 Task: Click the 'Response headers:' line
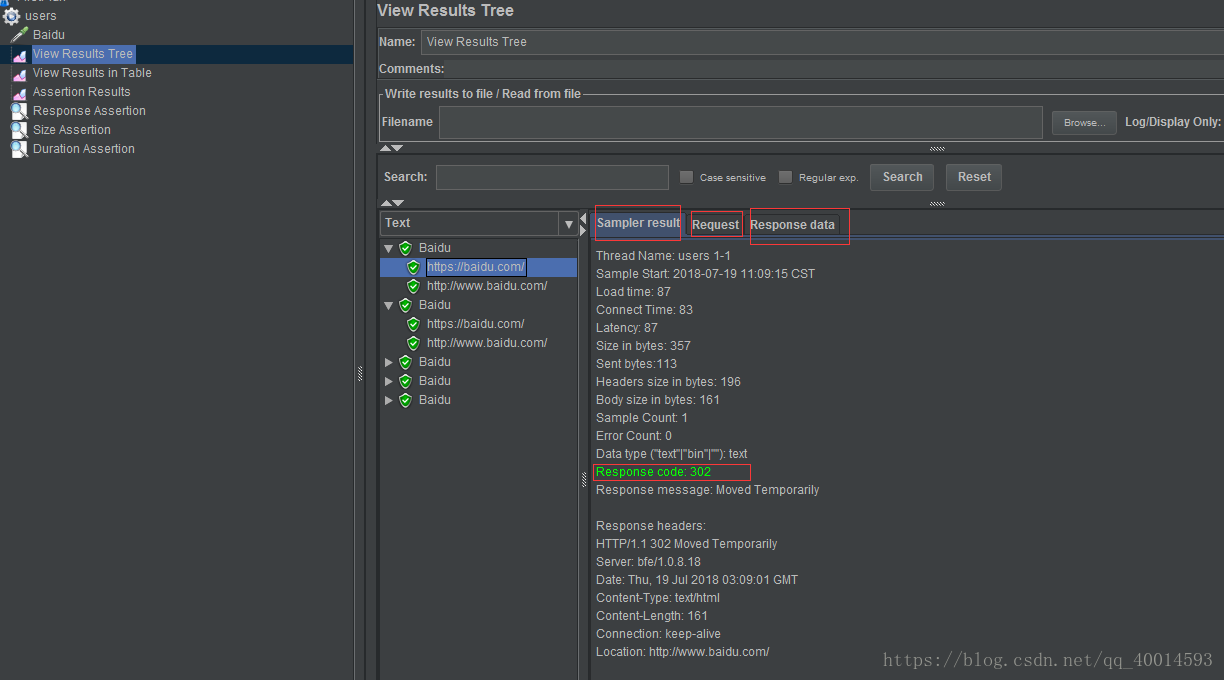pyautogui.click(x=651, y=526)
